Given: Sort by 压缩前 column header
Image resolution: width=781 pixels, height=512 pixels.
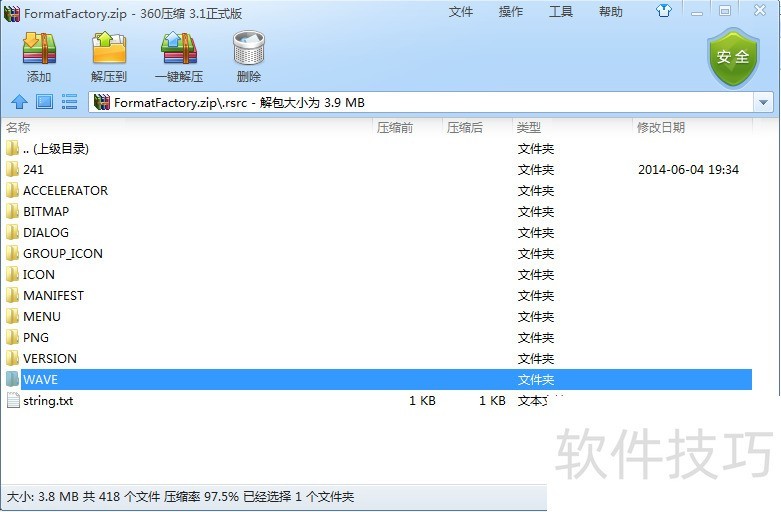Looking at the screenshot, I should [394, 128].
